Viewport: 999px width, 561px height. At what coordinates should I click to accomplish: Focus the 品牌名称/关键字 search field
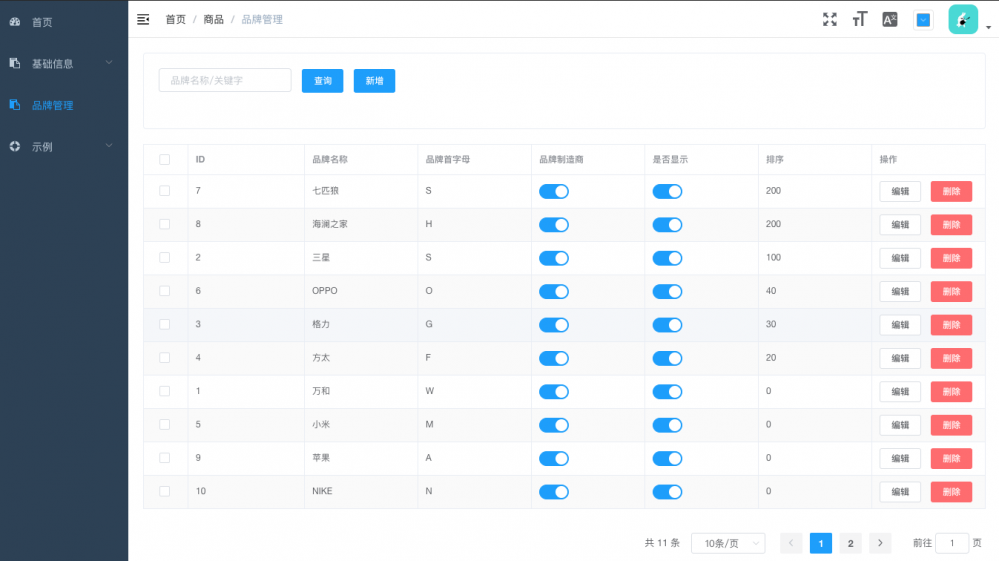pyautogui.click(x=225, y=80)
